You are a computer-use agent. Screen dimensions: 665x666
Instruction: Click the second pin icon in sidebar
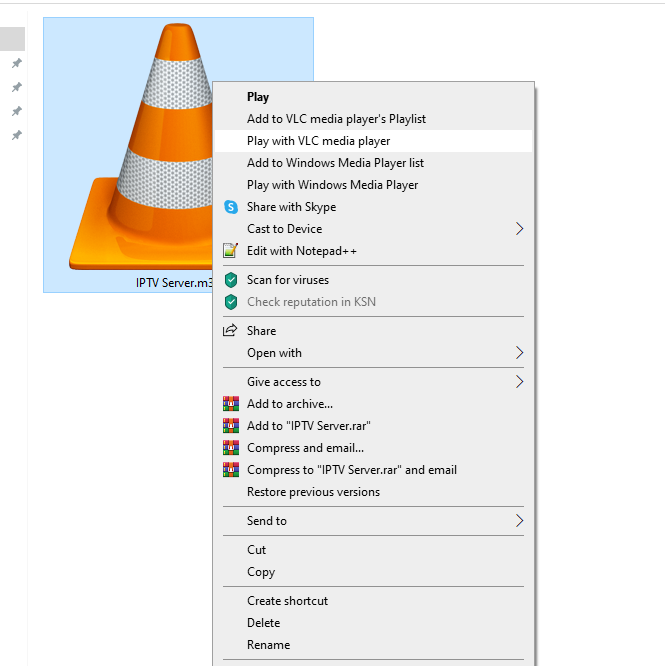(17, 87)
